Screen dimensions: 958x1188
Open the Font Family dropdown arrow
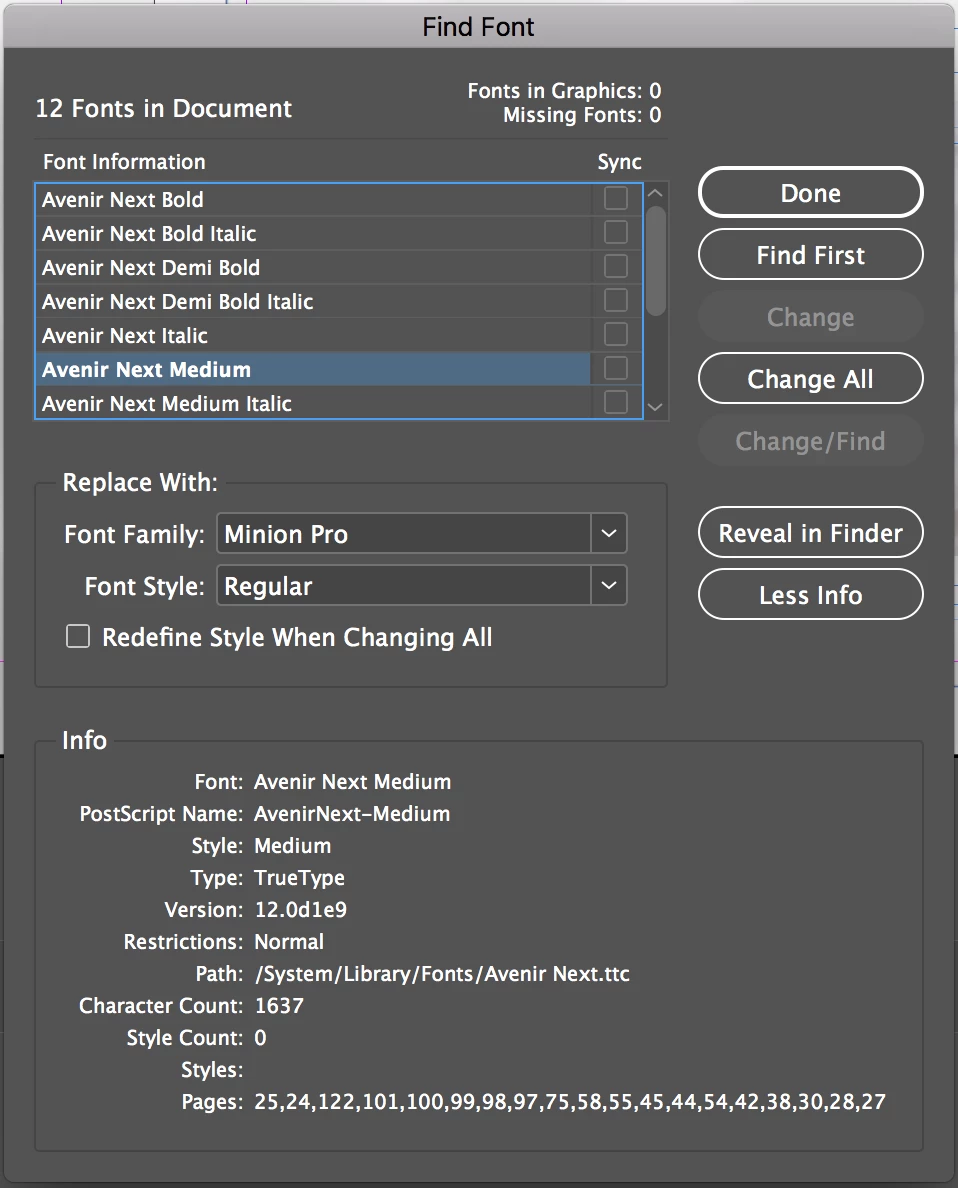[x=609, y=533]
